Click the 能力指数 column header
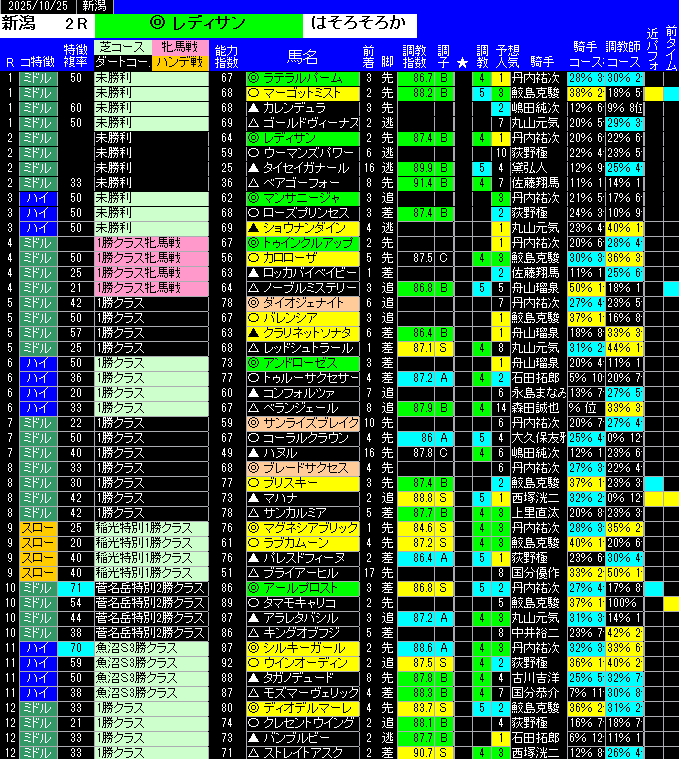Image resolution: width=679 pixels, height=759 pixels. coord(227,55)
